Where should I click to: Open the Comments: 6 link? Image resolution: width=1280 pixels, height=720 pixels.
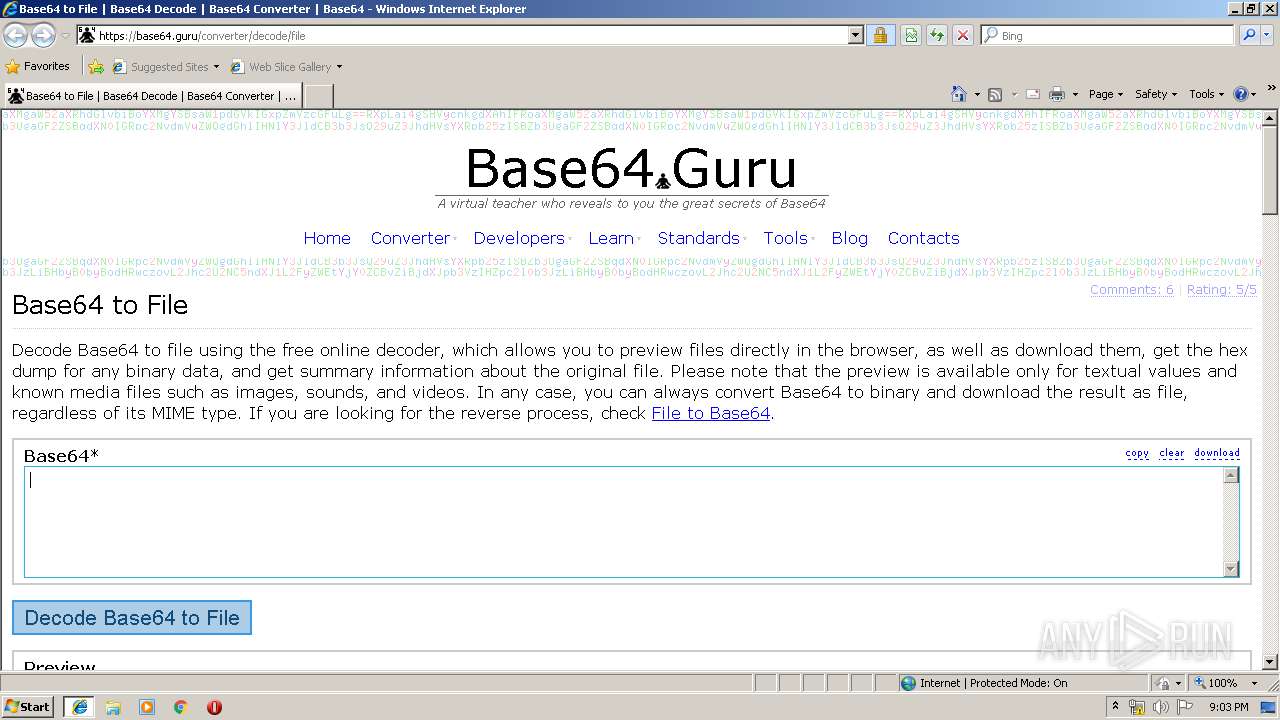(x=1132, y=290)
